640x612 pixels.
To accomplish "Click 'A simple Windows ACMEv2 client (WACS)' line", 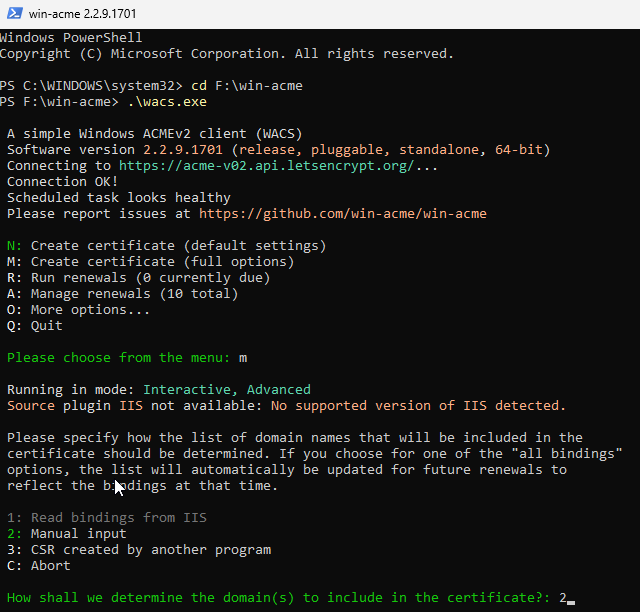I will [154, 134].
